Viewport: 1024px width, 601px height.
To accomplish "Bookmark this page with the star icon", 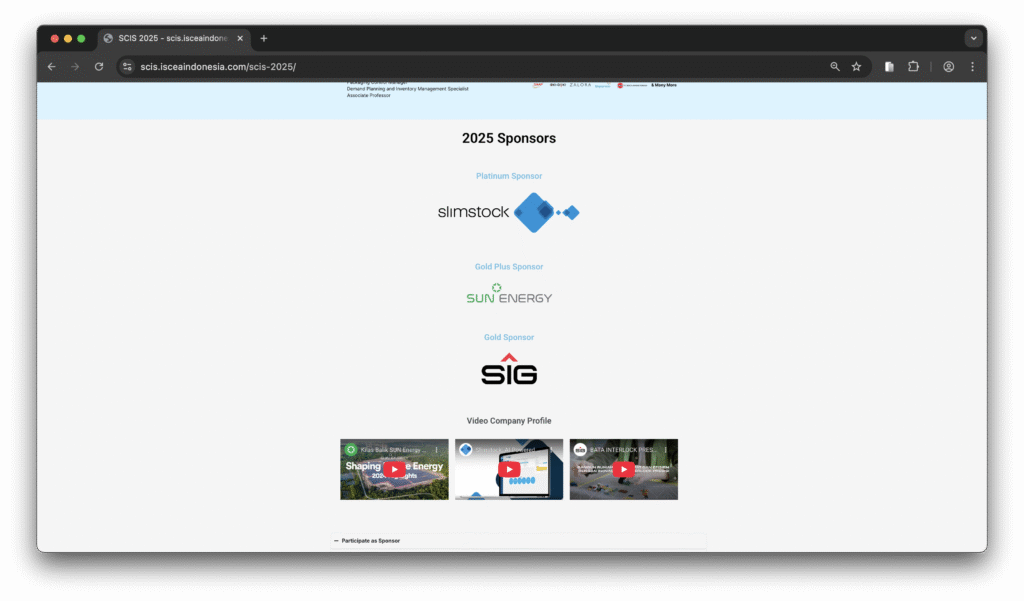I will coord(856,67).
